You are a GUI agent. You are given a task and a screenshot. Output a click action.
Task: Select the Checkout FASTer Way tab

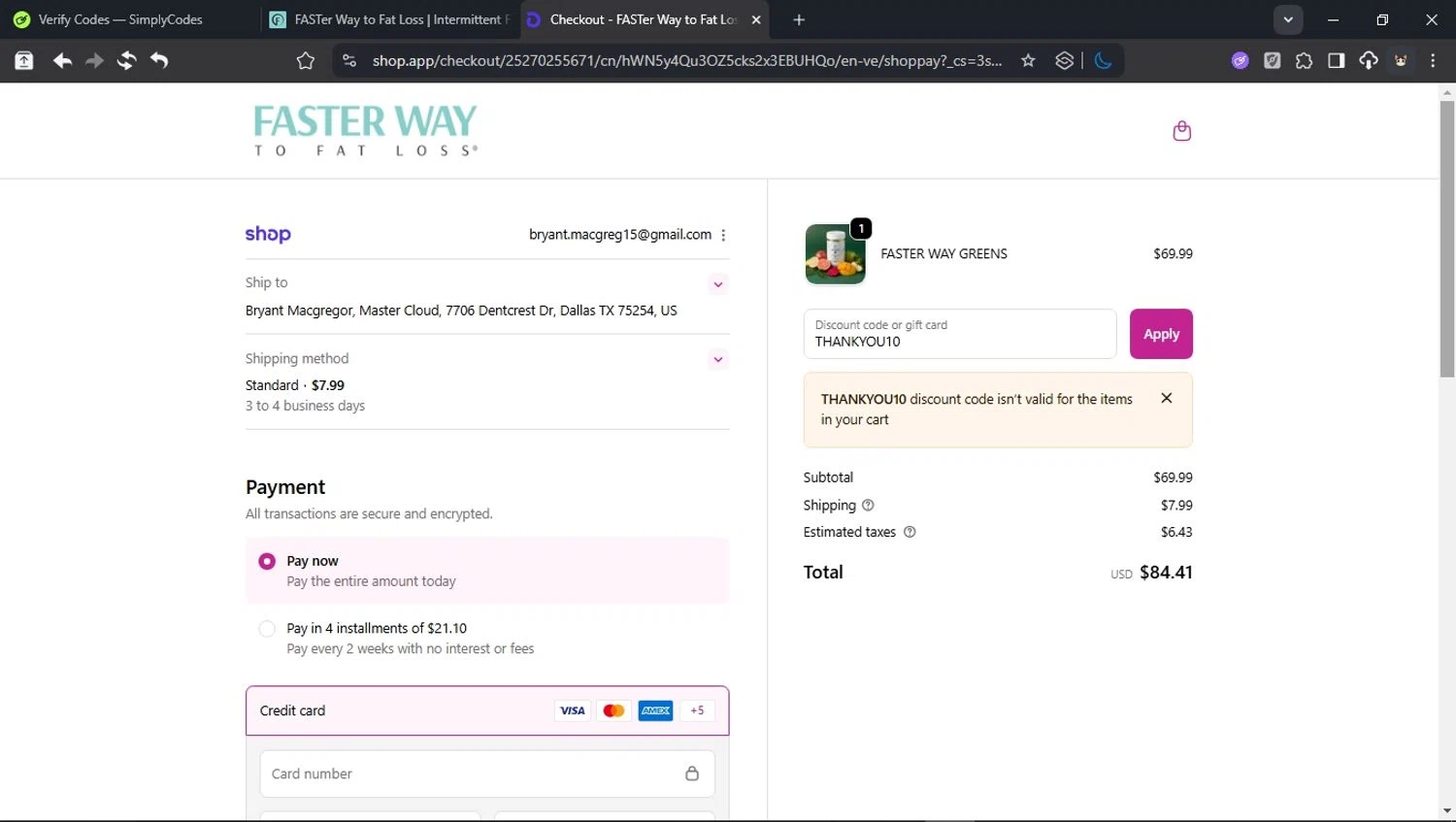(x=643, y=19)
